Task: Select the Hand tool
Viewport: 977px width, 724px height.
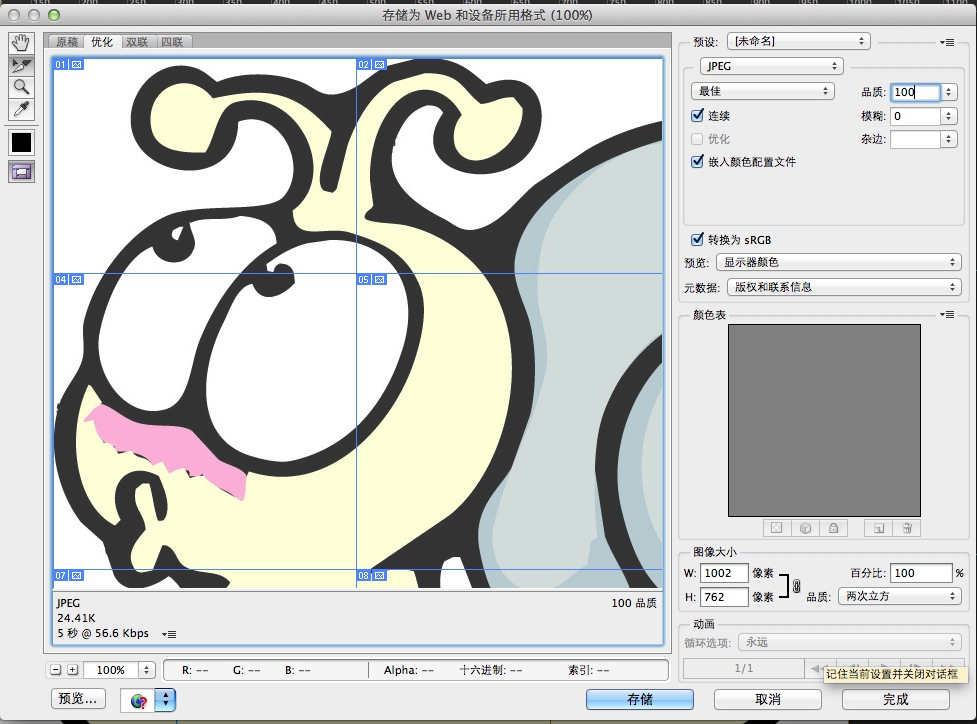Action: [x=21, y=42]
